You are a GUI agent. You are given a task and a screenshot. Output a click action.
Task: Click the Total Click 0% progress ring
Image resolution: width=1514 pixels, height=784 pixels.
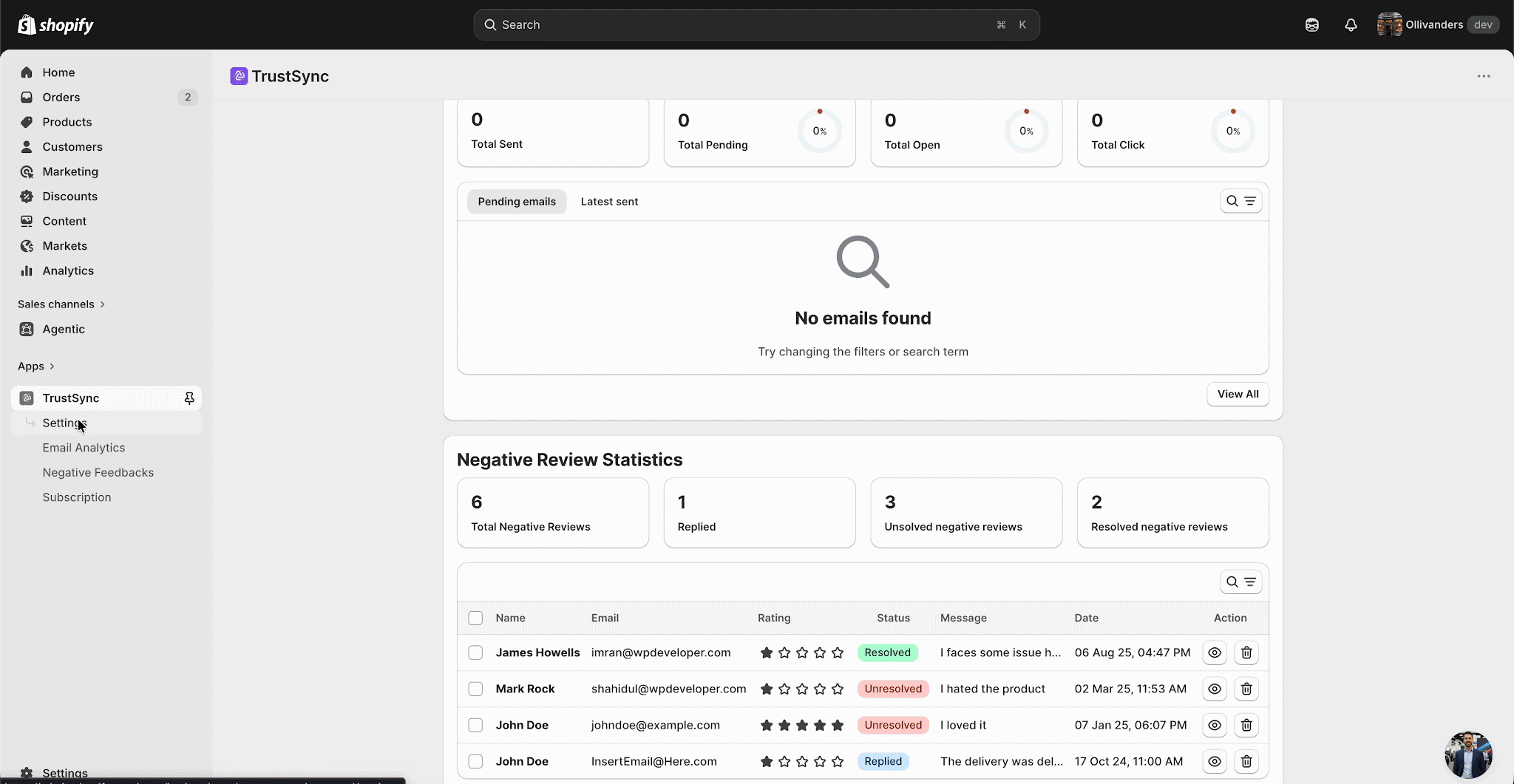[1233, 131]
